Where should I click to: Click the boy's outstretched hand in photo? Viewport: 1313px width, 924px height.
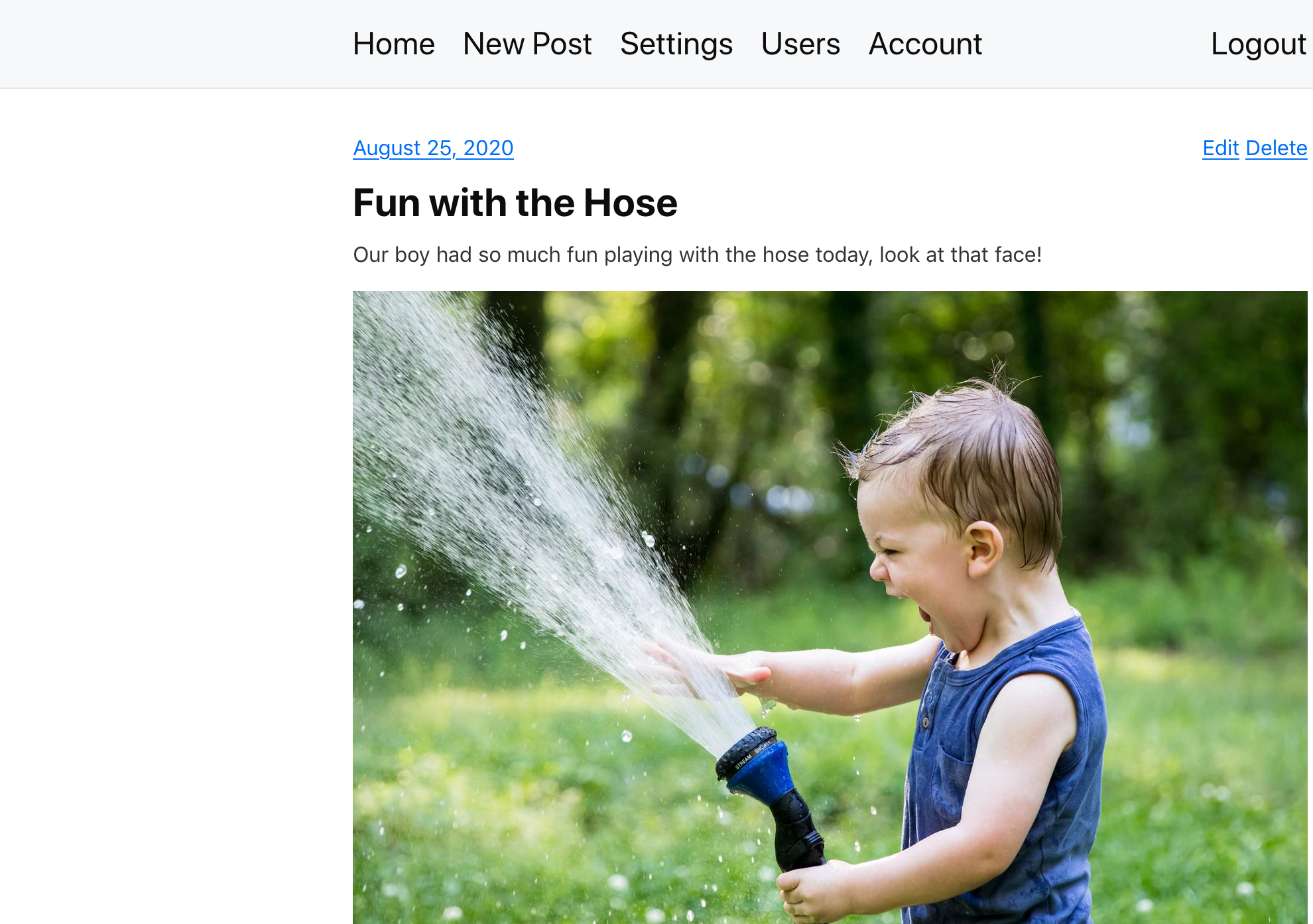click(716, 666)
